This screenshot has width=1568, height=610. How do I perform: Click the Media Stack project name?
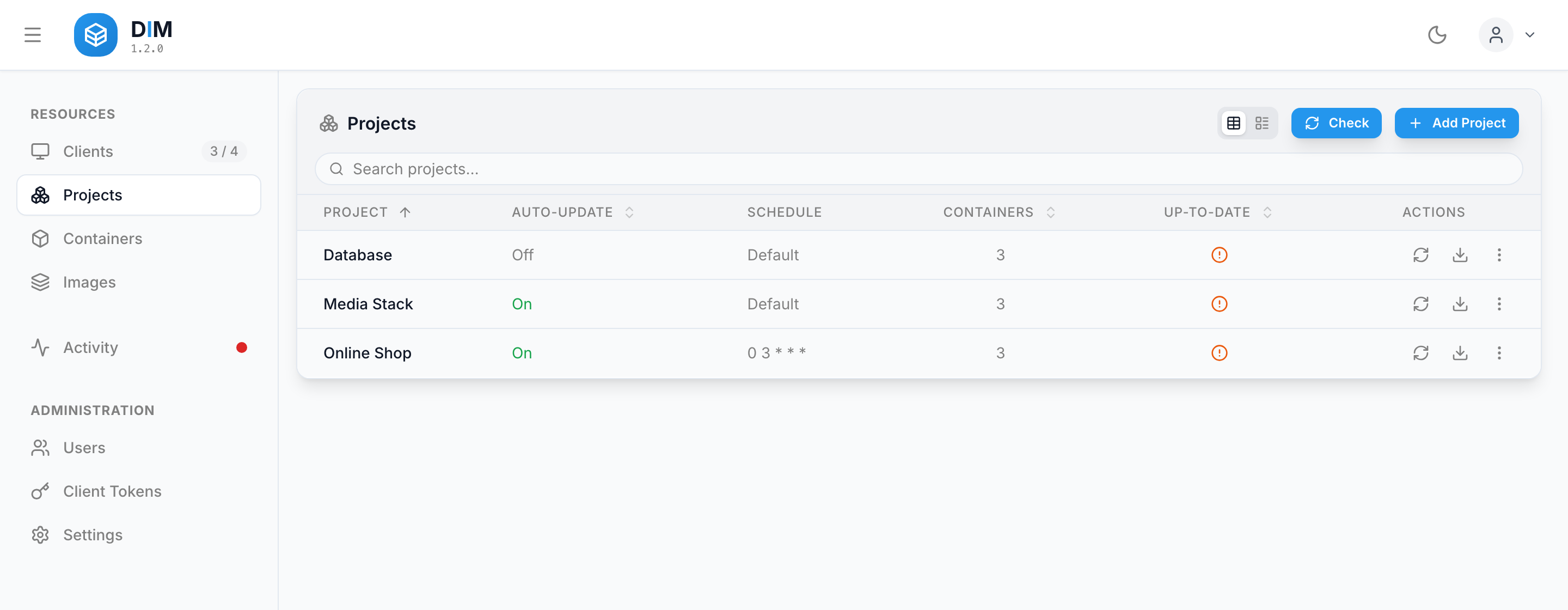(367, 304)
